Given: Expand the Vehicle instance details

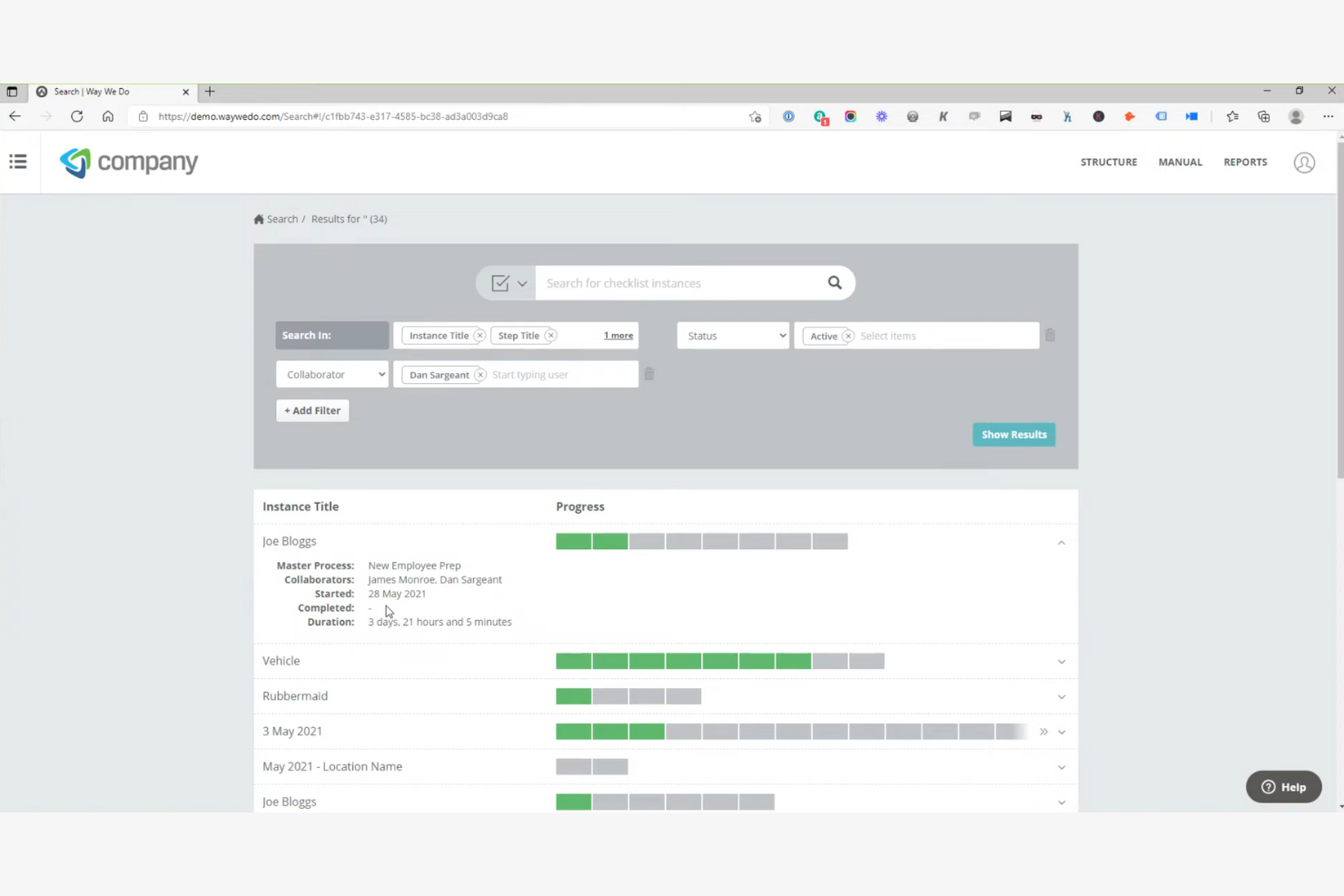Looking at the screenshot, I should [x=1061, y=661].
